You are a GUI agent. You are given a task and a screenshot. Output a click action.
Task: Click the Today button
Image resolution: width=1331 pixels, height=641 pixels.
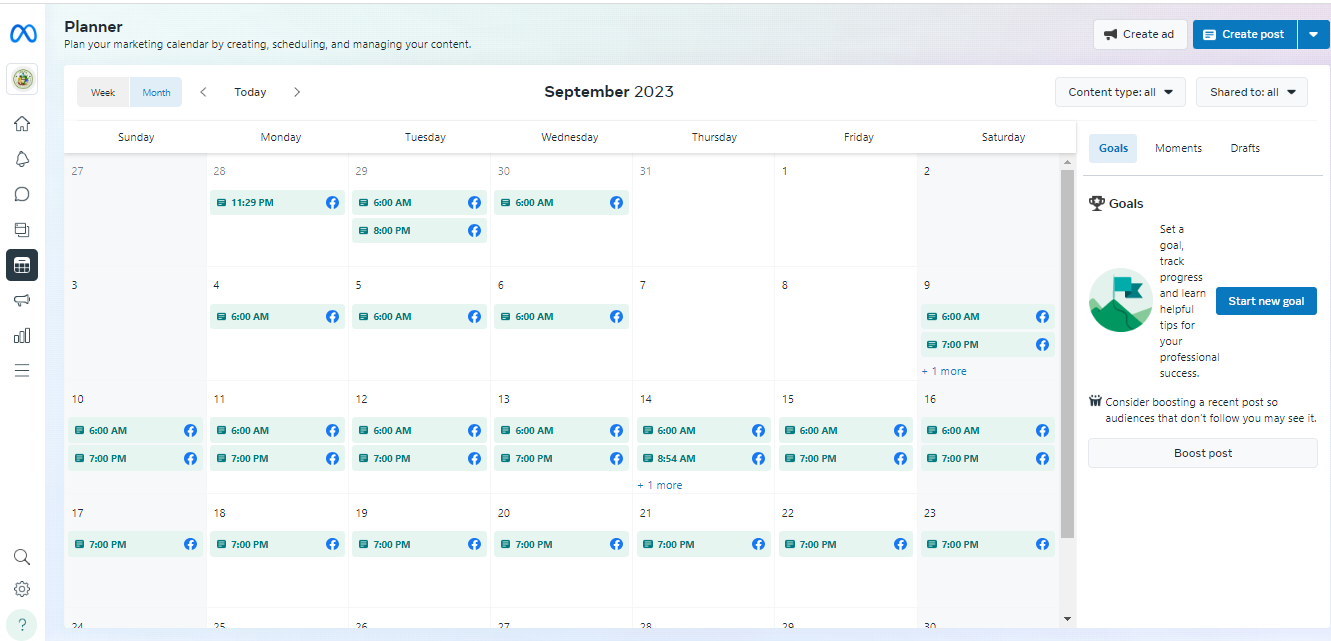(250, 92)
